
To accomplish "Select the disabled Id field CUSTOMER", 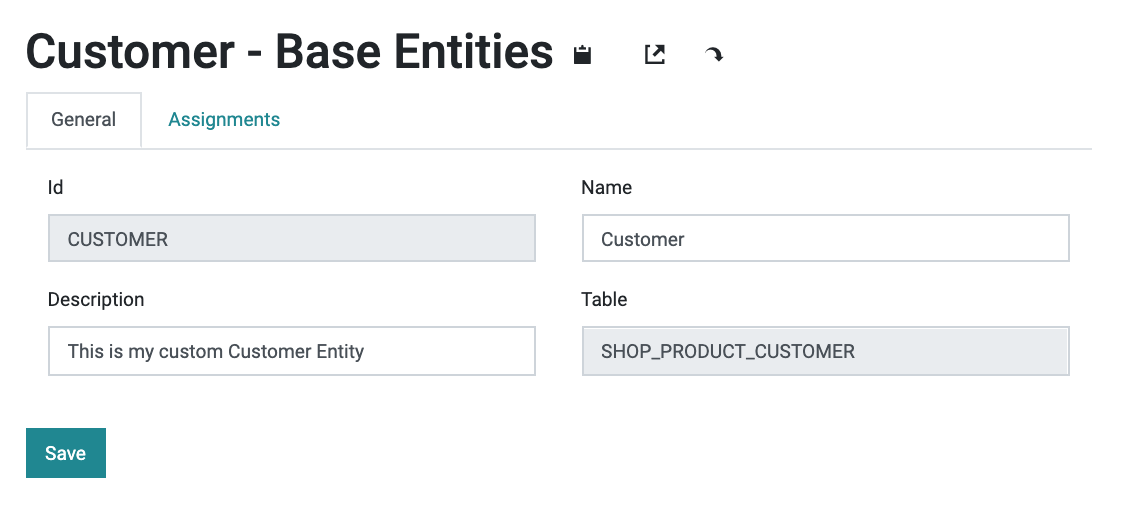I will [292, 238].
